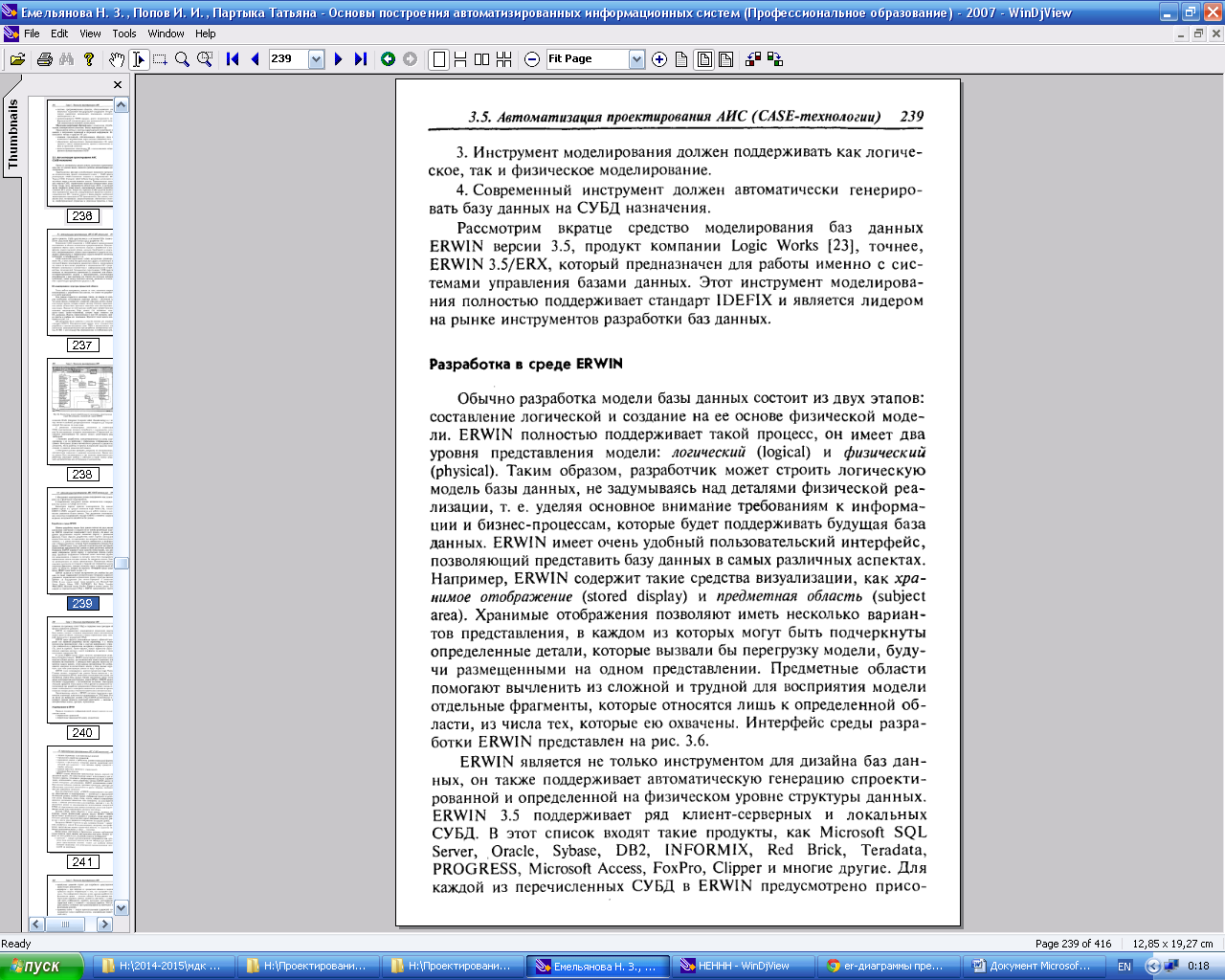The width and height of the screenshot is (1225, 980).
Task: Click the page size 12,85 x 19,27 cm text
Action: click(x=1172, y=944)
